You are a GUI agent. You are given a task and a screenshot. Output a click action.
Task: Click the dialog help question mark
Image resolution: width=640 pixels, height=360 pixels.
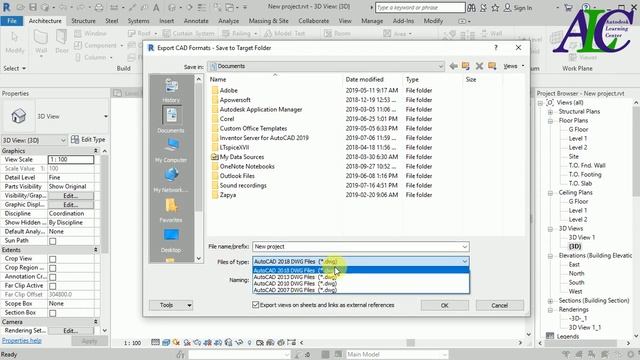click(496, 48)
